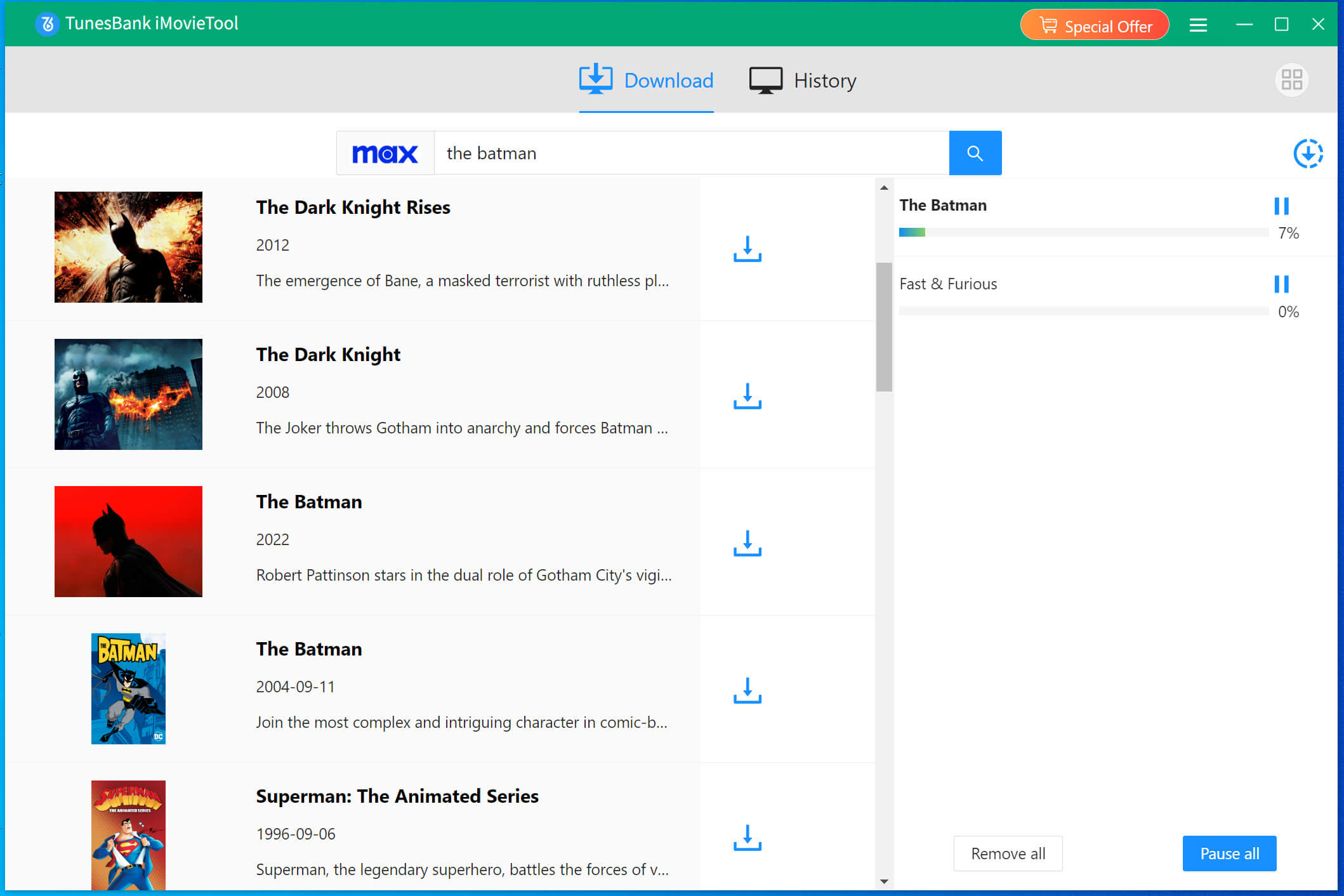Pause the Fast & Furious download
The width and height of the screenshot is (1344, 896).
[1281, 284]
